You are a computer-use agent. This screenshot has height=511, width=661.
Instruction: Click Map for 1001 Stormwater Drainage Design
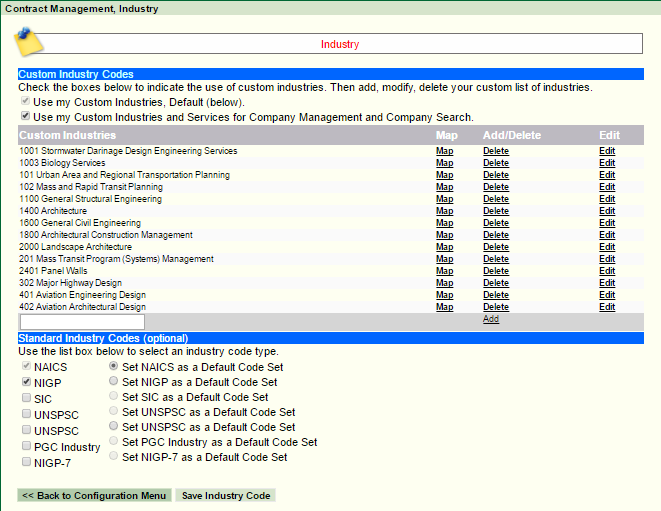444,151
